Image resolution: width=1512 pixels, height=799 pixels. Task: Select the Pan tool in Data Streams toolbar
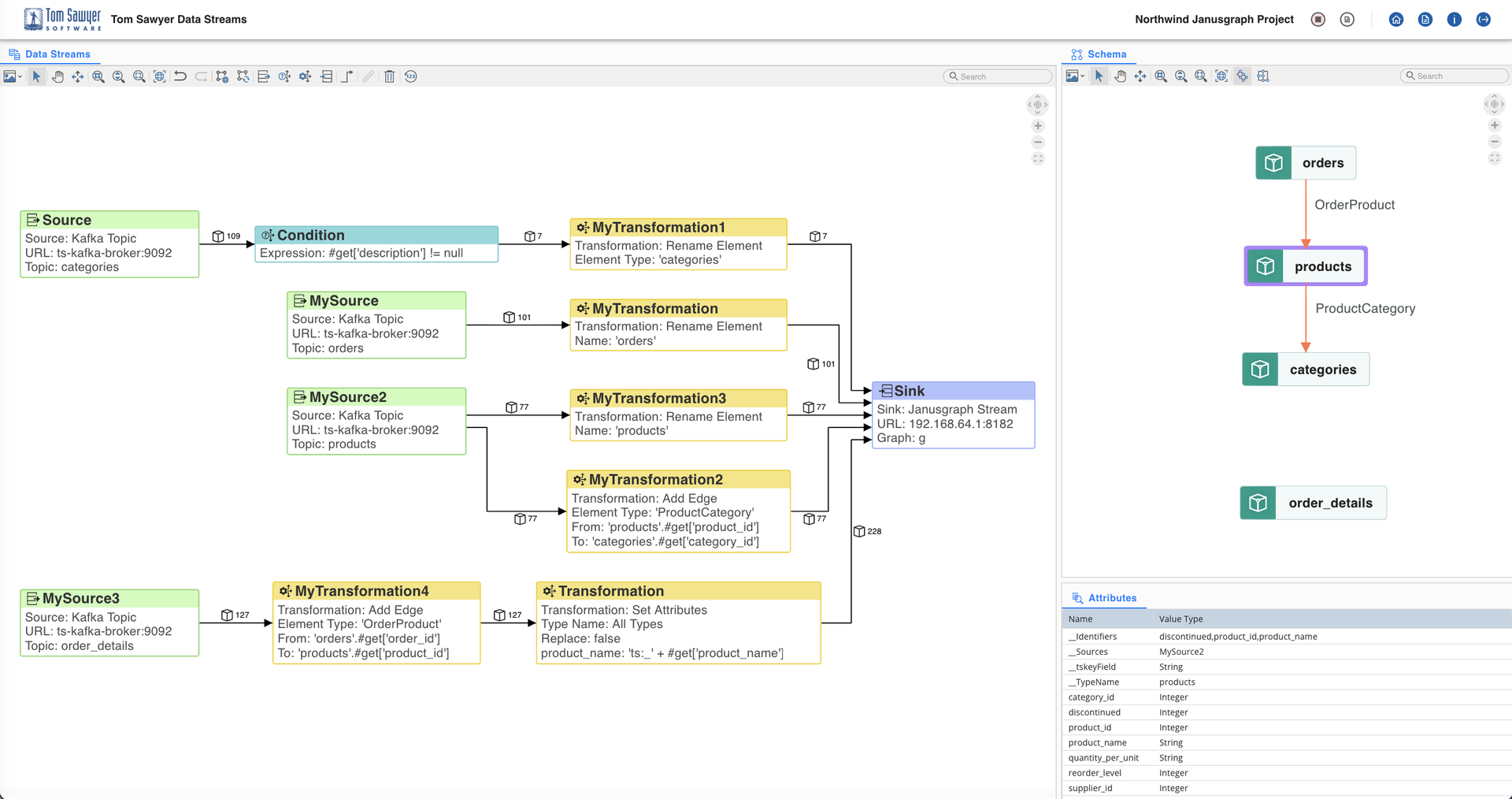[x=57, y=76]
